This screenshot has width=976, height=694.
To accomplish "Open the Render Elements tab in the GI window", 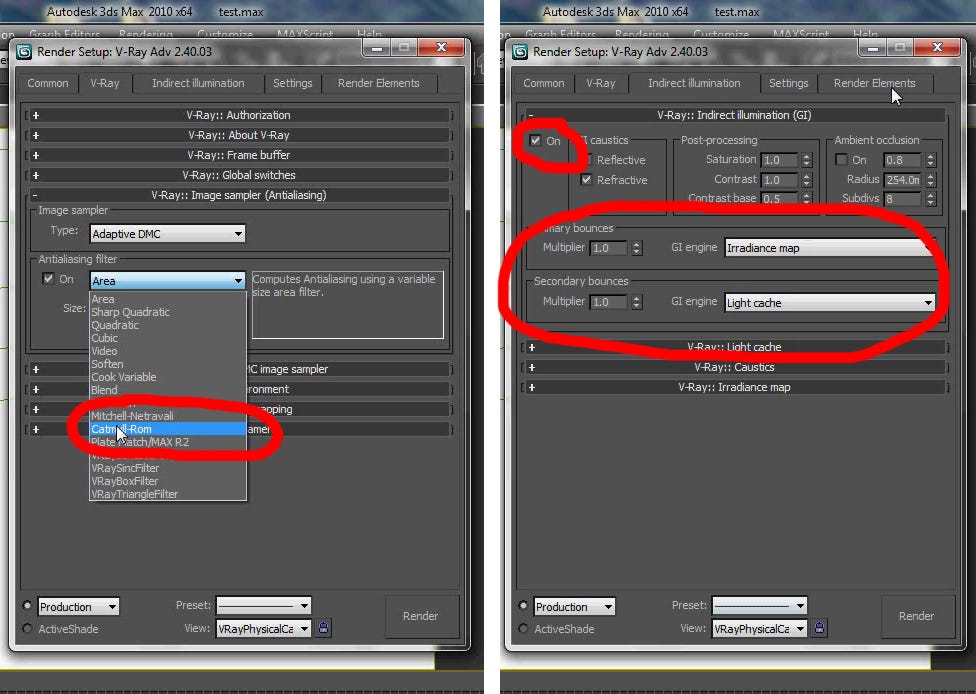I will (x=875, y=83).
